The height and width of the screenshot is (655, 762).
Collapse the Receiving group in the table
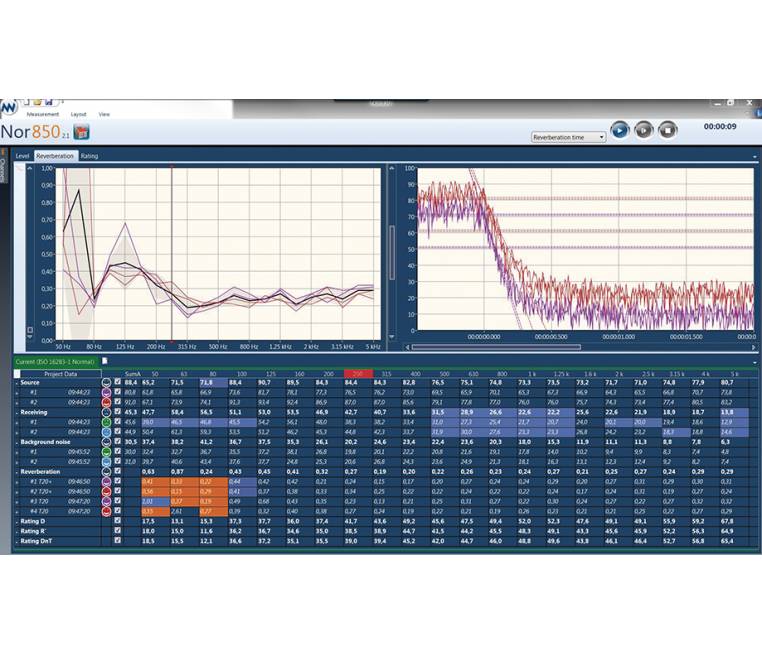click(x=16, y=412)
